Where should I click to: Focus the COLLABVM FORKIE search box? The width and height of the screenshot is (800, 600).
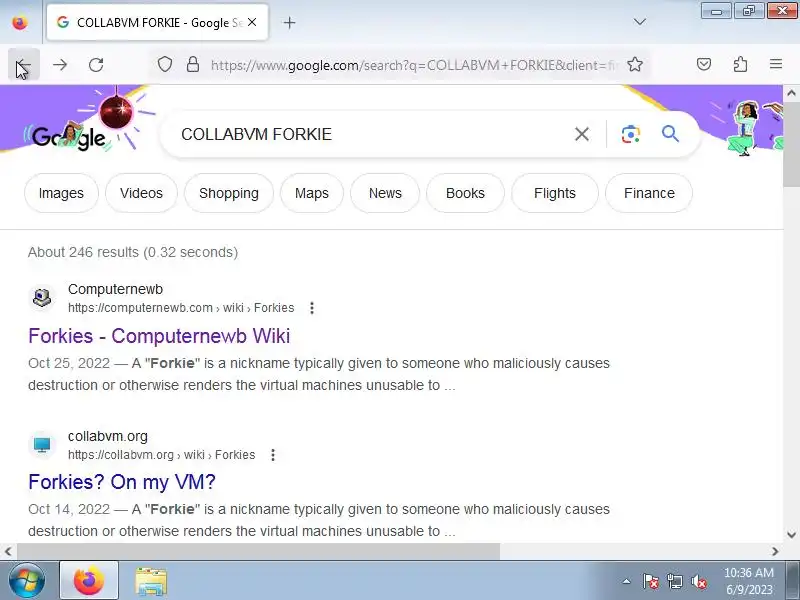[372, 134]
